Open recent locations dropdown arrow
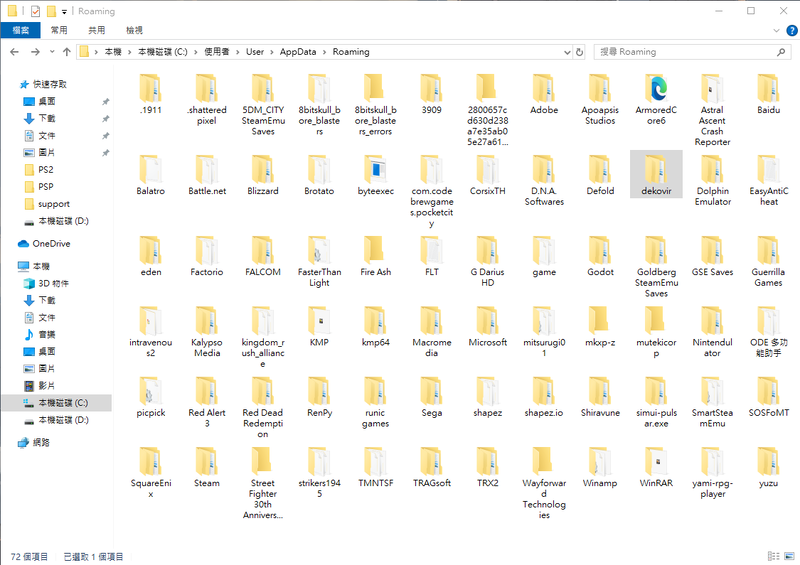 [52, 52]
